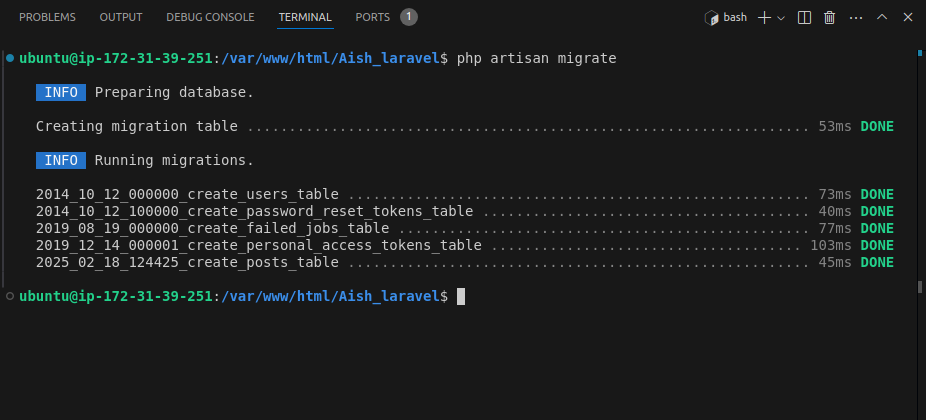Click the first command's blue status dot
Viewport: 926px width, 420px height.
10,59
